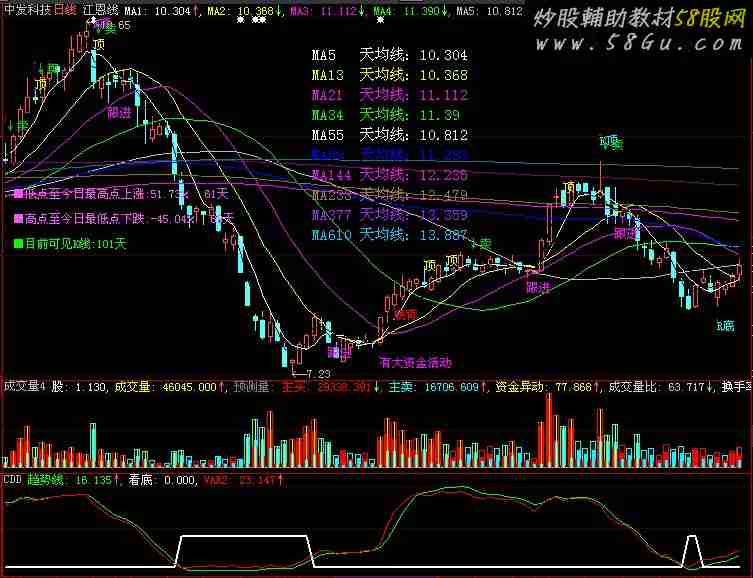Click the narrow white 看底 signal spike
Image resolution: width=753 pixels, height=578 pixels.
point(692,550)
